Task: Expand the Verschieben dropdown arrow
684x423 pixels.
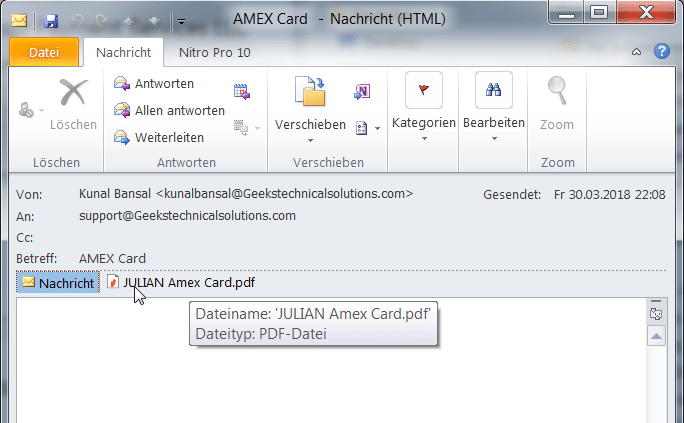Action: point(310,140)
